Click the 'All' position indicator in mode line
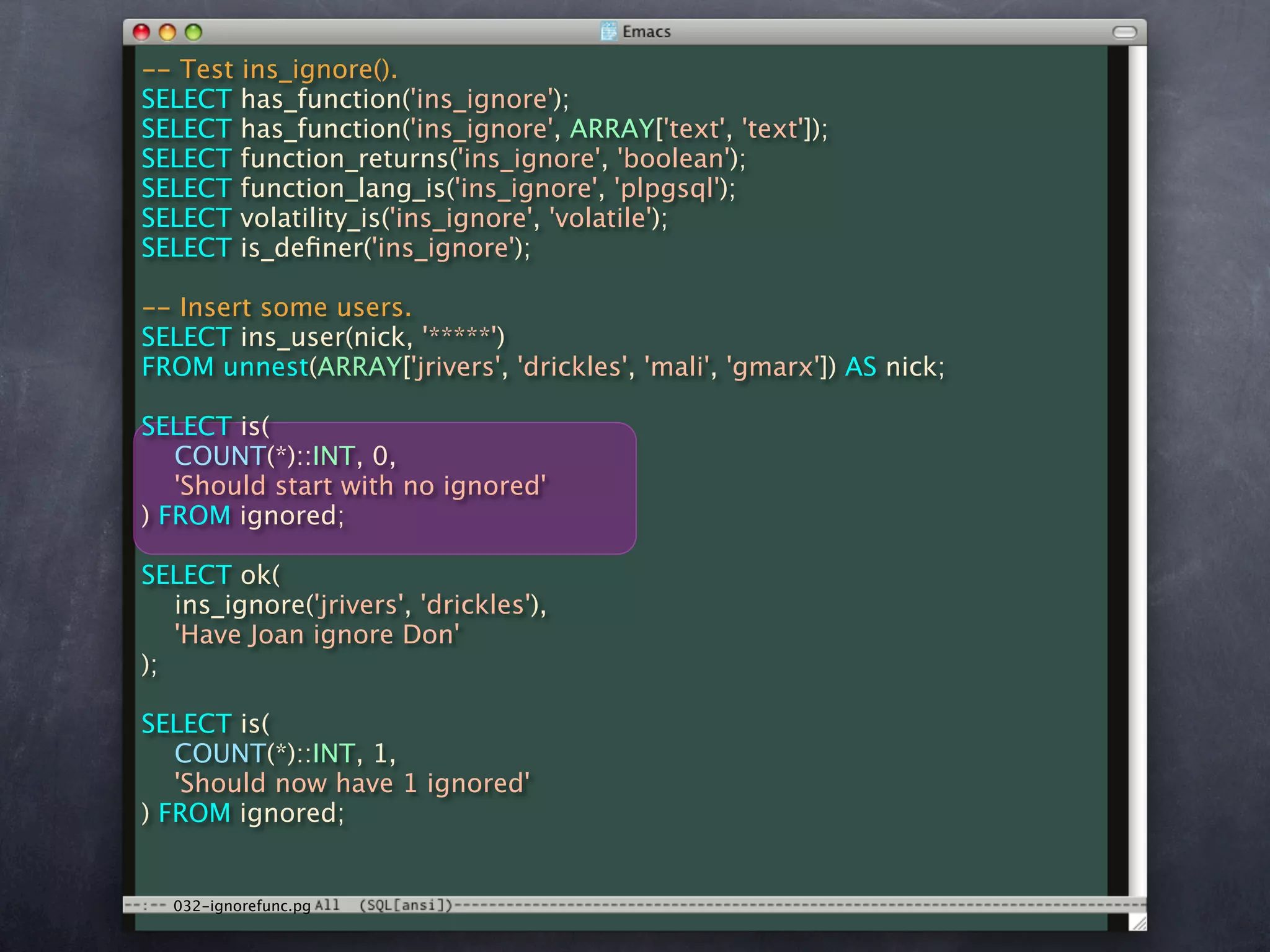Screen dimensions: 1270x952 coord(327,905)
